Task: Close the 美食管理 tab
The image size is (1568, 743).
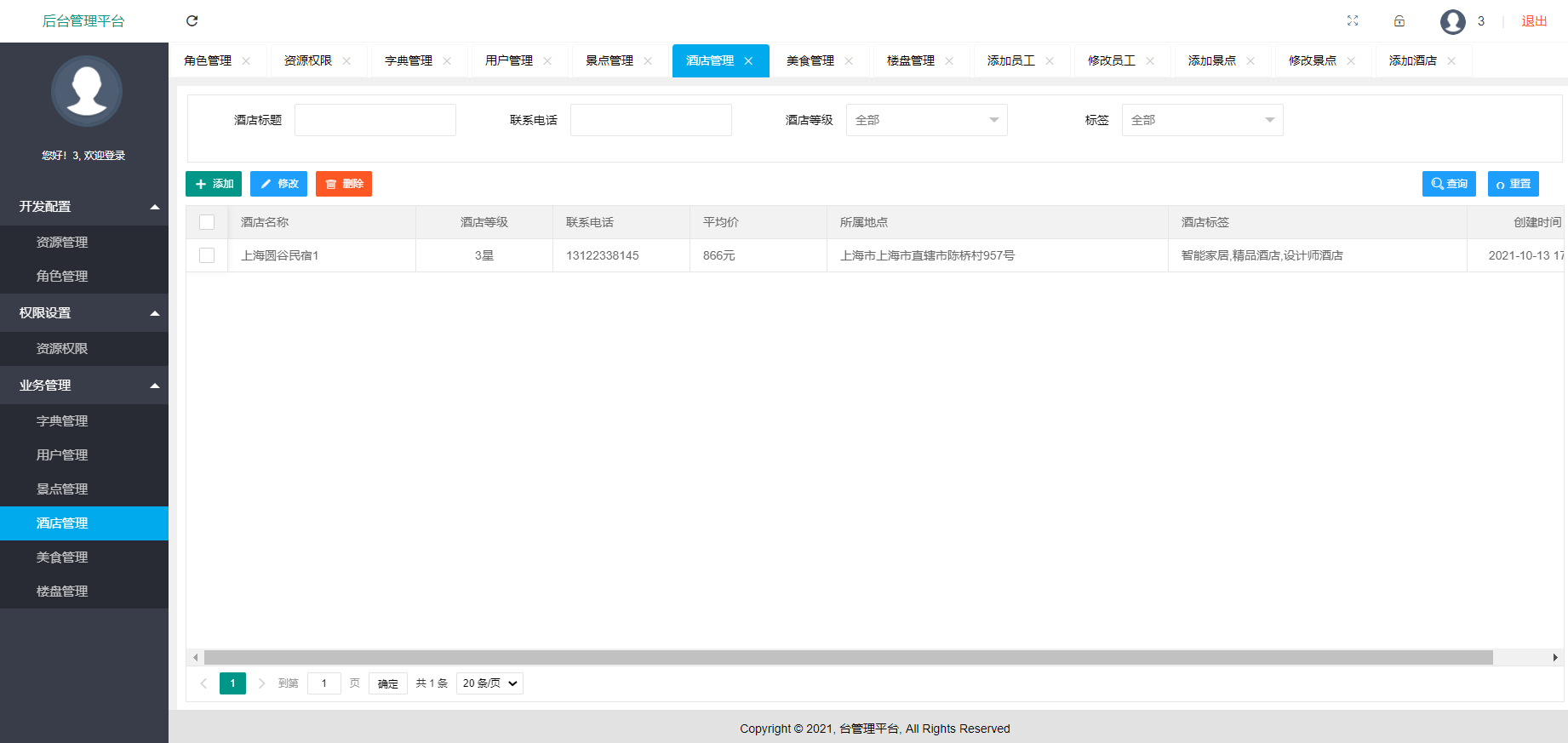Action: coord(849,61)
